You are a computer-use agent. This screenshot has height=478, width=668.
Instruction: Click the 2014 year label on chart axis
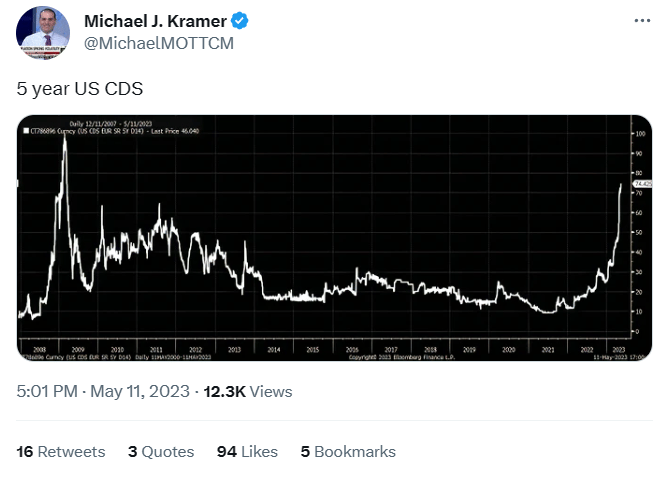tap(274, 349)
